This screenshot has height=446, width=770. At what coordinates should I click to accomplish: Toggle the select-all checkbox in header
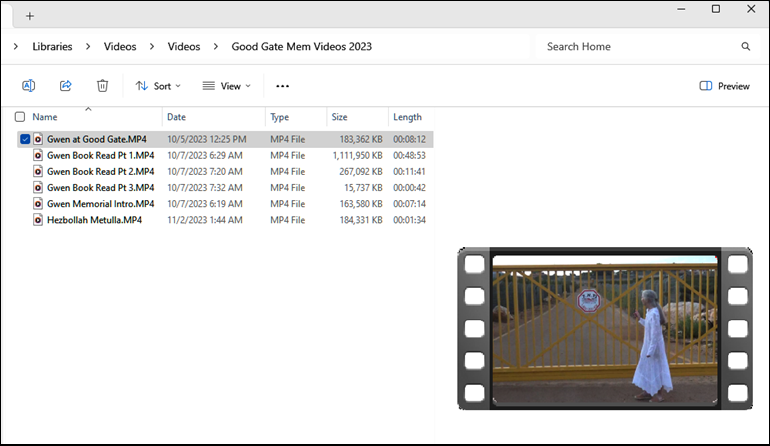tap(20, 117)
